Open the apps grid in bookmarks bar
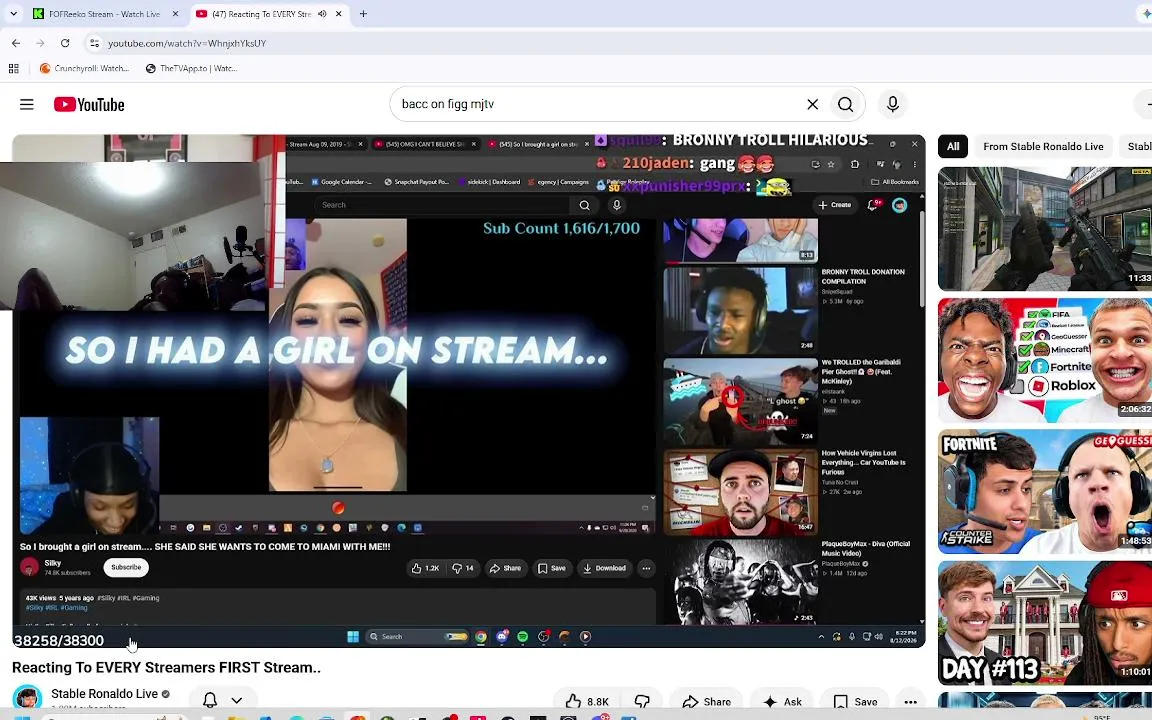The width and height of the screenshot is (1152, 720). point(13,68)
